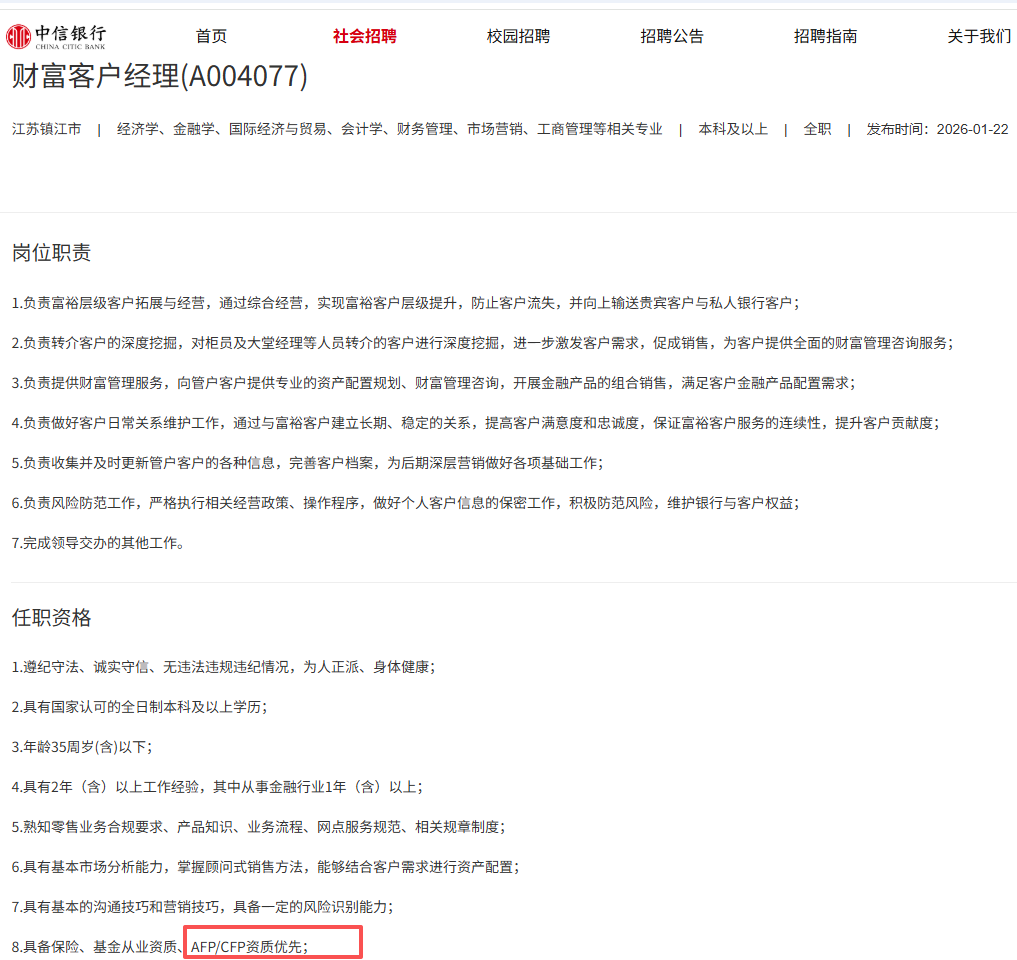Click the duty line about 风险防范工作
Screen dimensions: 1017x960
(405, 503)
